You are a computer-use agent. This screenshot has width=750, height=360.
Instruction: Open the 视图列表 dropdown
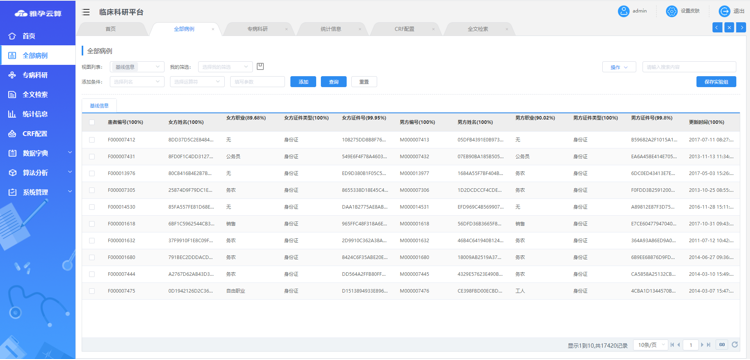(137, 67)
